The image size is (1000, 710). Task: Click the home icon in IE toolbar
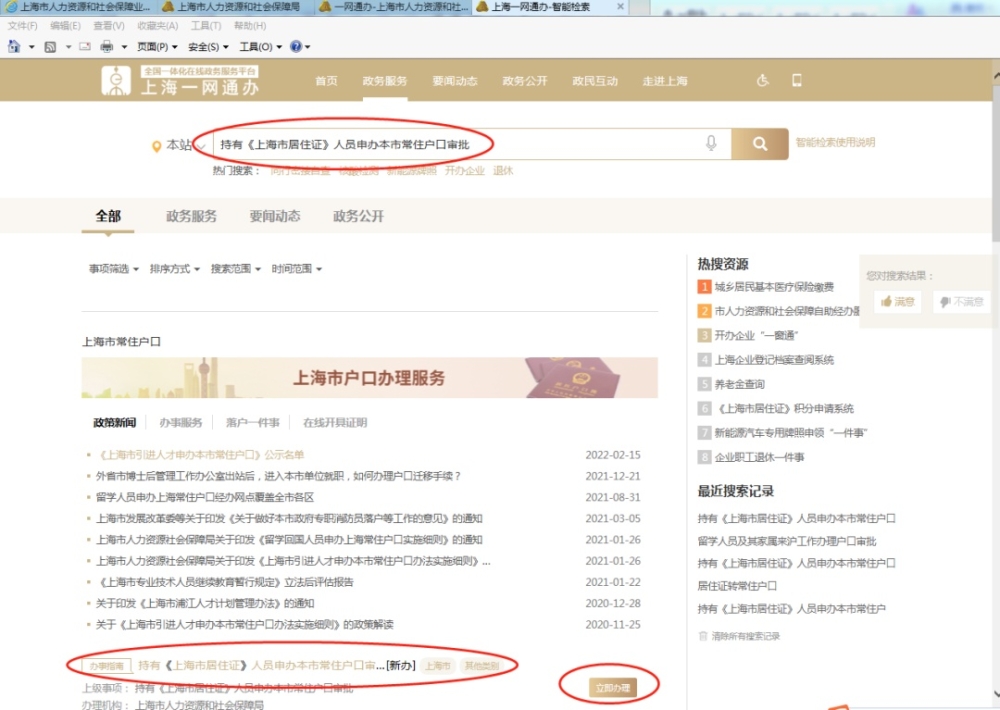(13, 47)
